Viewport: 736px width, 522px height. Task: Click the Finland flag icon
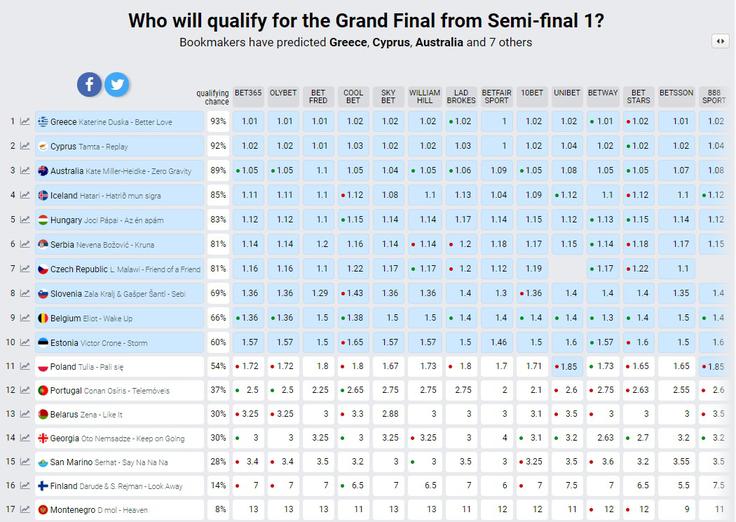click(43, 486)
